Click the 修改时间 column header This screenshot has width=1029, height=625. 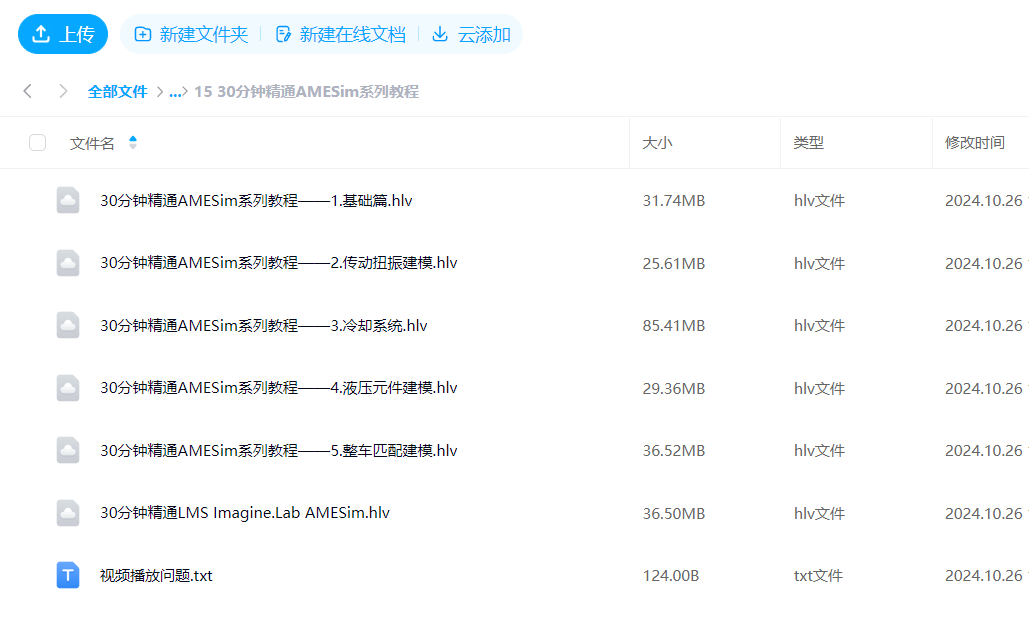point(975,142)
